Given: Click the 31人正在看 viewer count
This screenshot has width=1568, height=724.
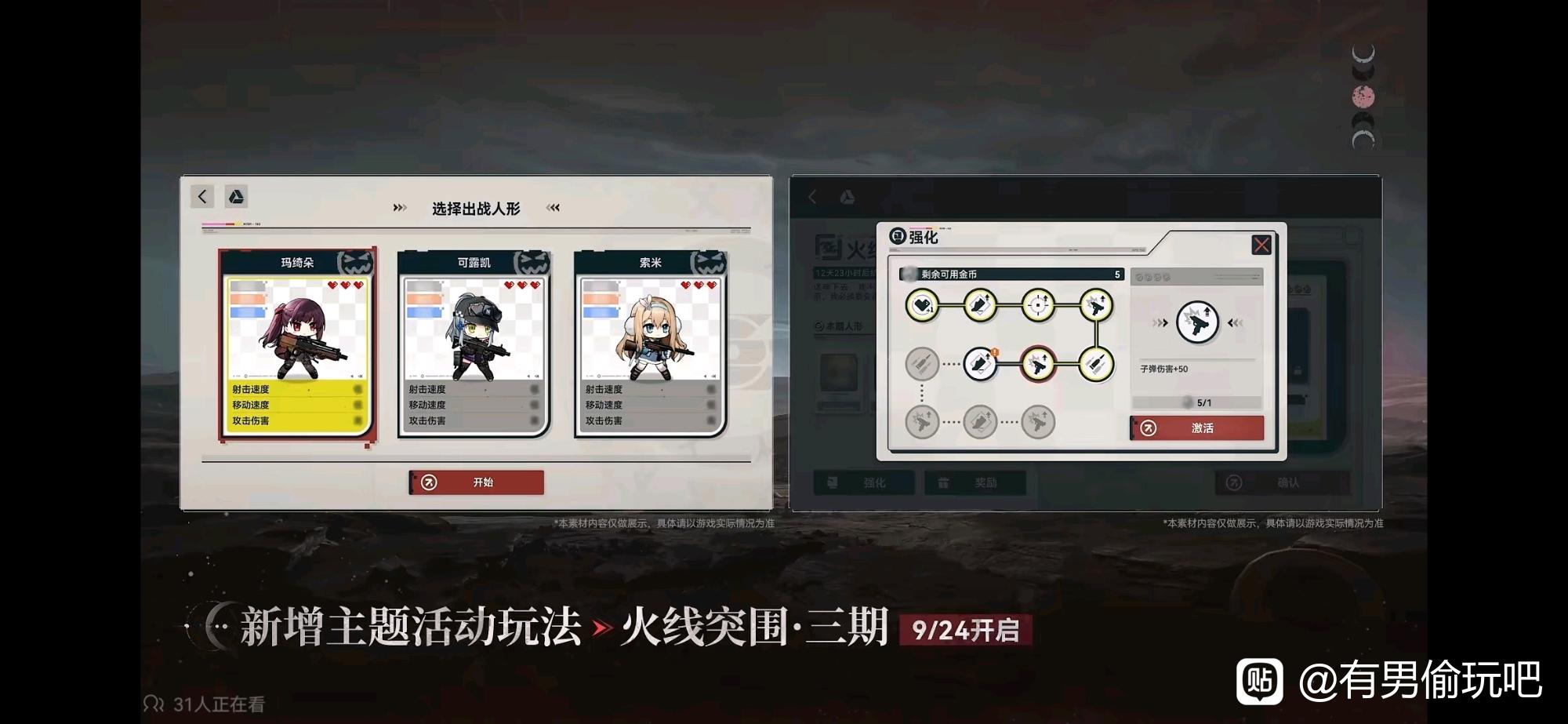Looking at the screenshot, I should (205, 704).
